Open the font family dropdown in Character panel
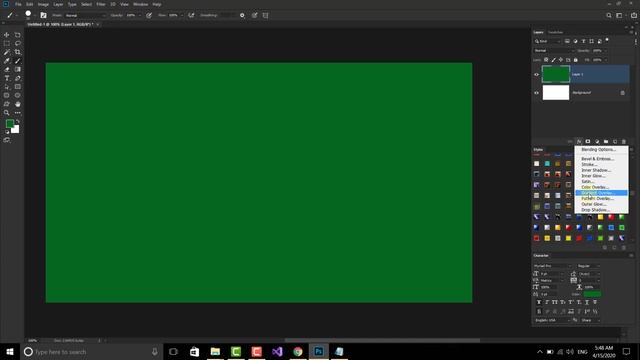The image size is (640, 360). [553, 266]
